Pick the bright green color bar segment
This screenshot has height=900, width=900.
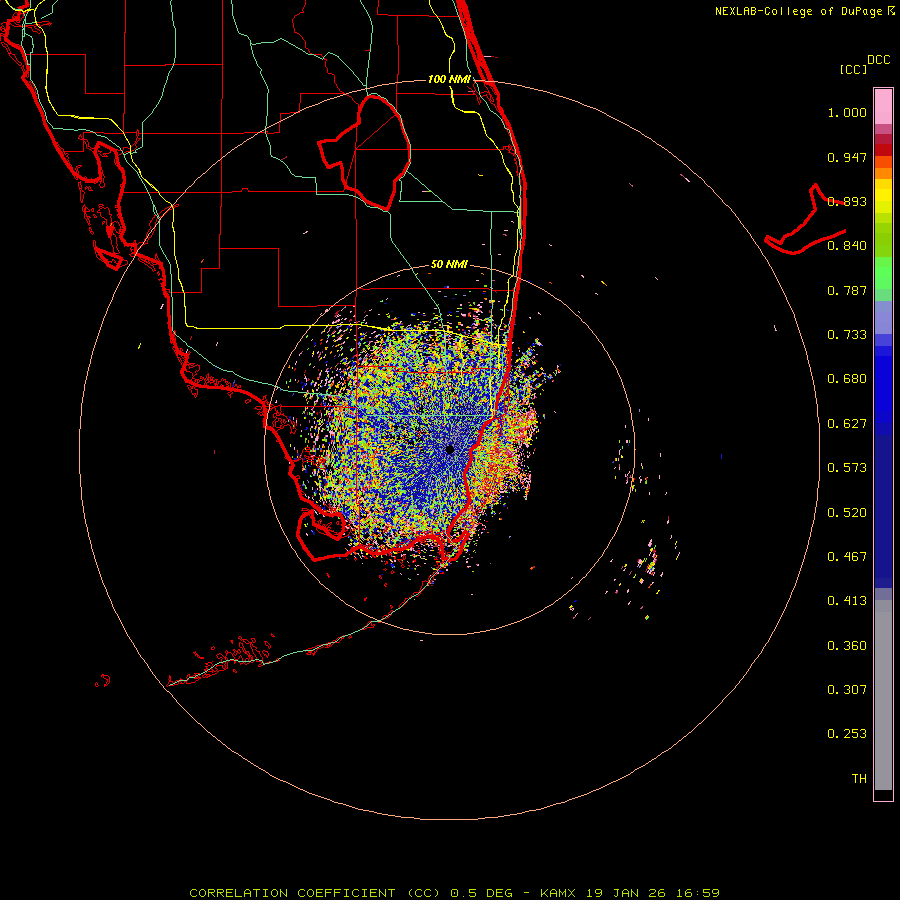[x=883, y=273]
